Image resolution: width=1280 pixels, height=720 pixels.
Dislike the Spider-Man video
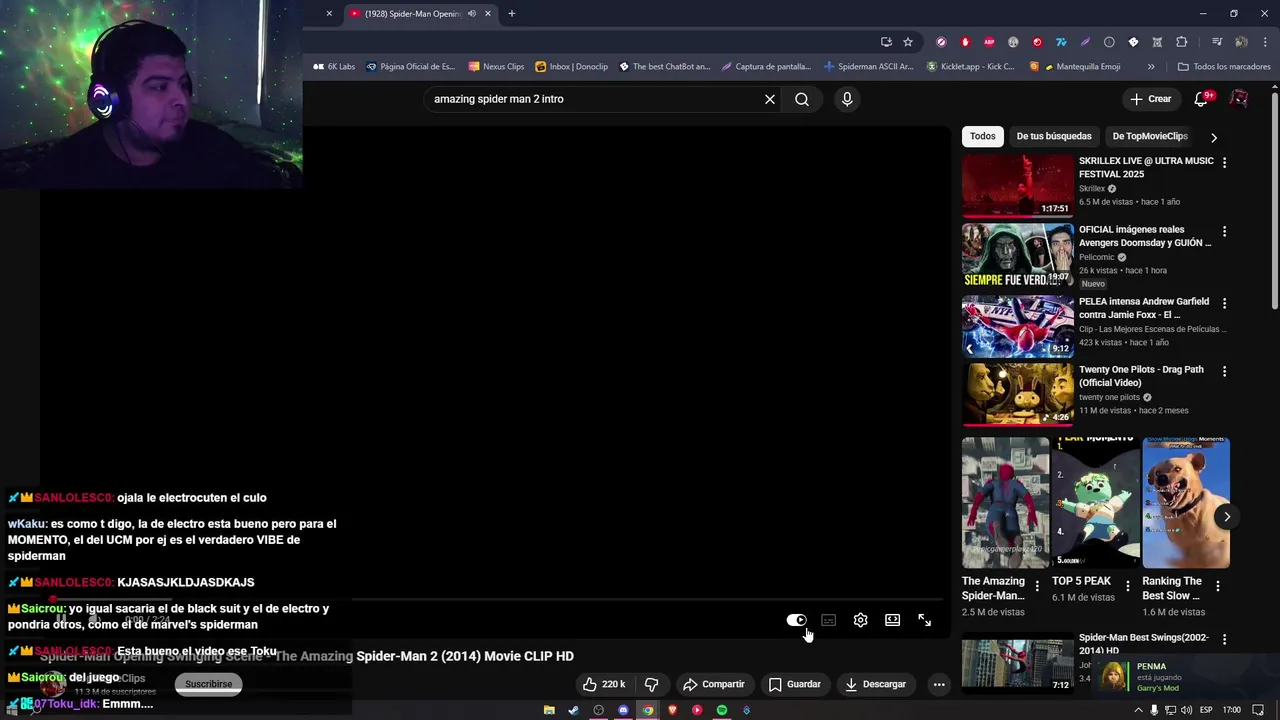click(x=651, y=684)
